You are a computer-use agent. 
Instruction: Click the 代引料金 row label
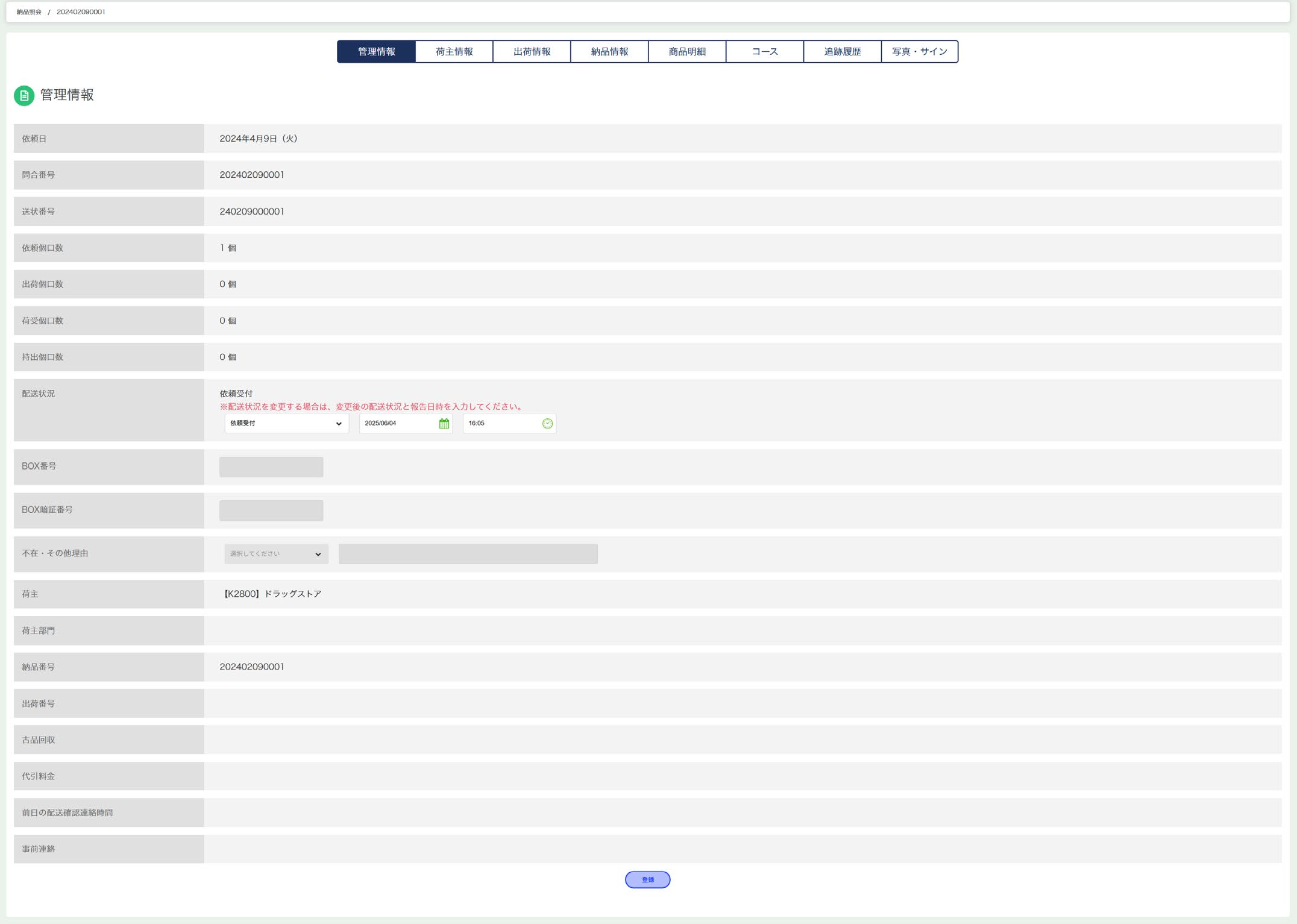pos(39,776)
